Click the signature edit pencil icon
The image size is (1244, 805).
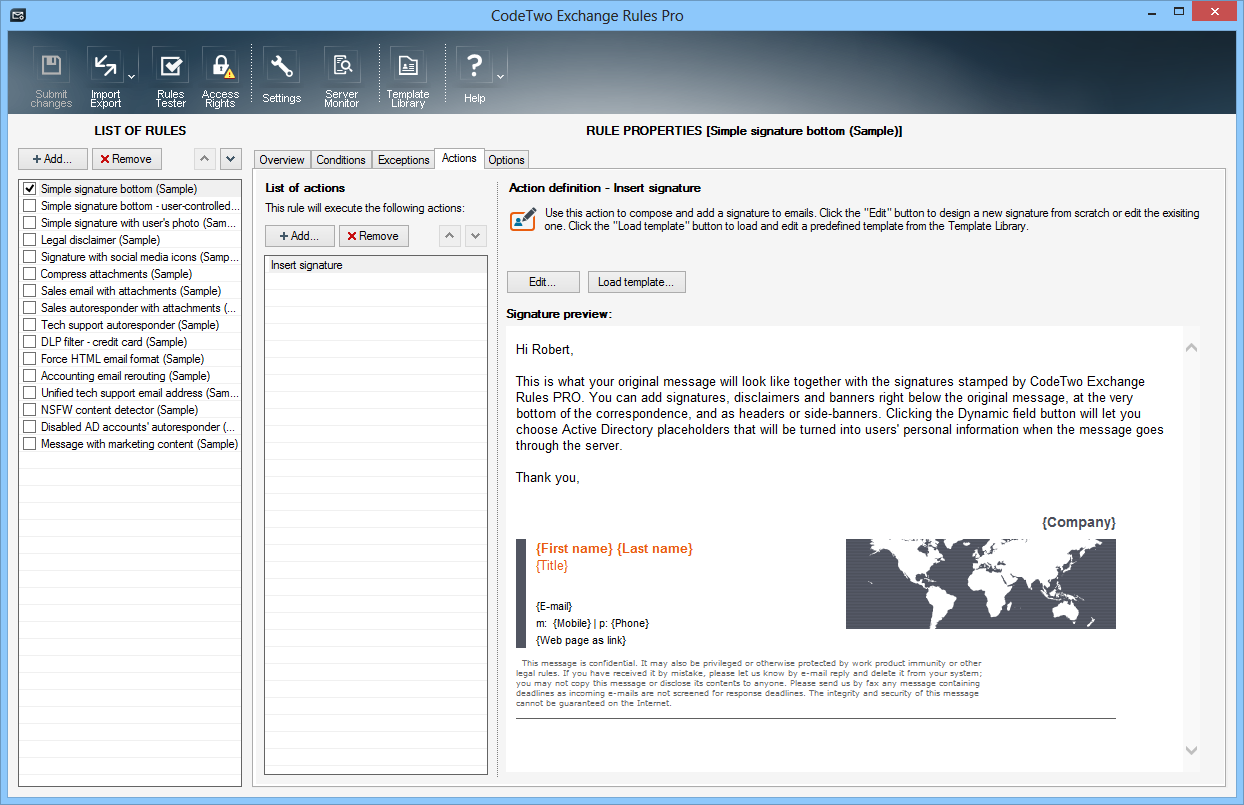[x=522, y=220]
